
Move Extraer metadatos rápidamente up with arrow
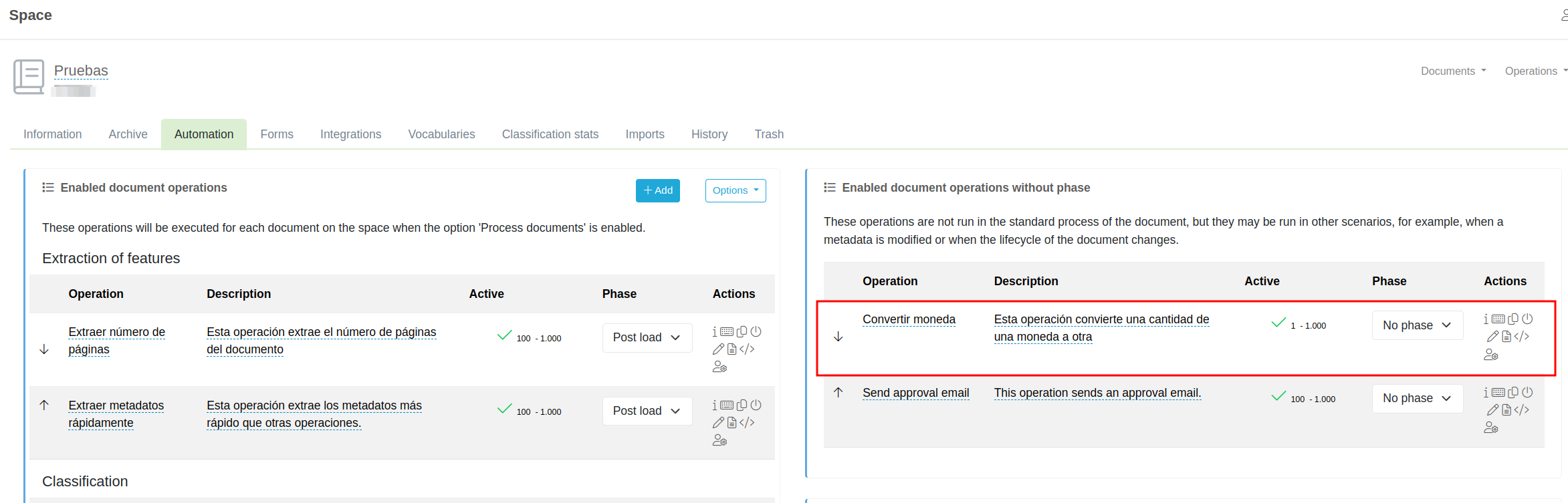[x=44, y=405]
